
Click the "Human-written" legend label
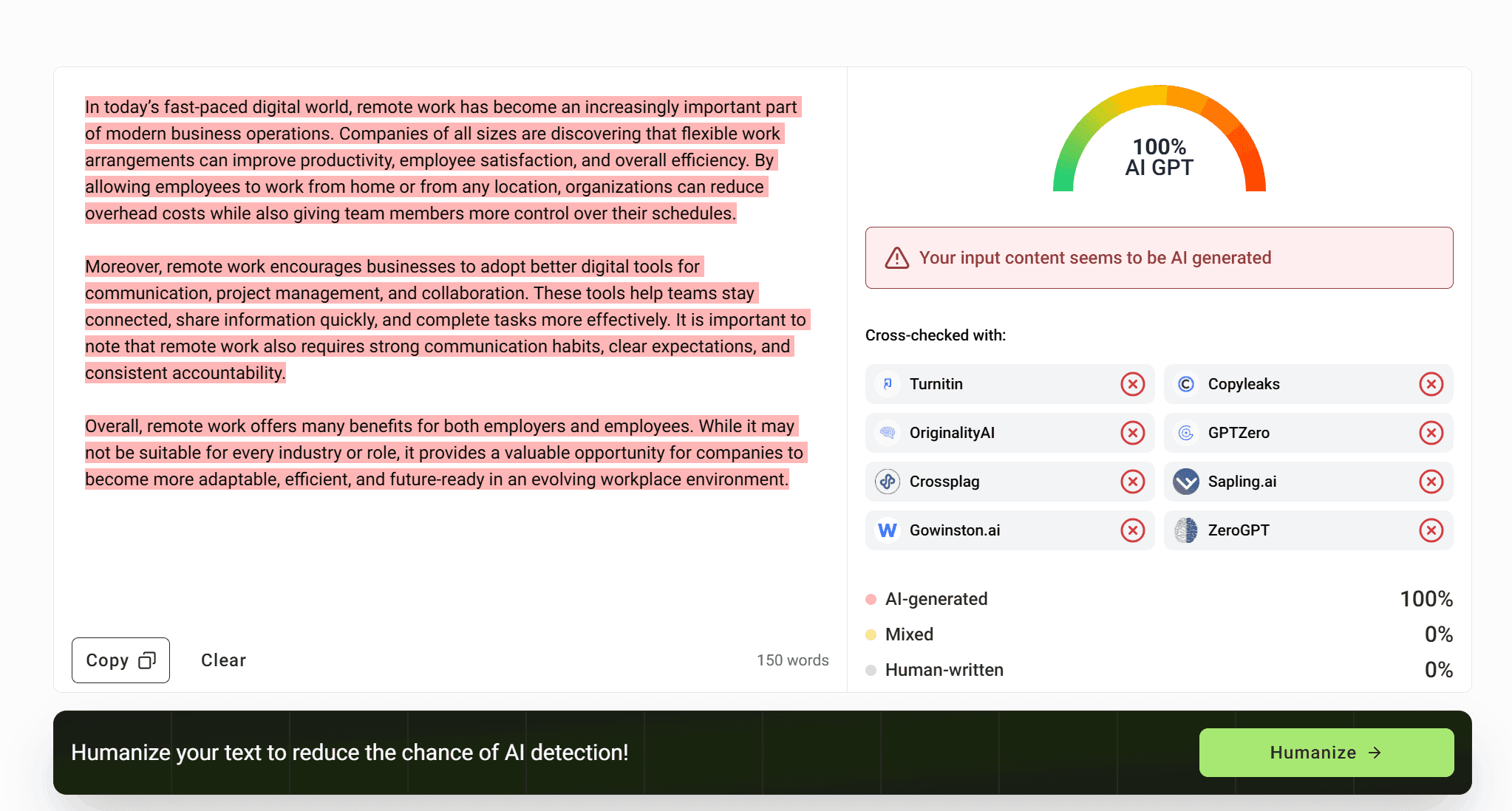(x=944, y=670)
